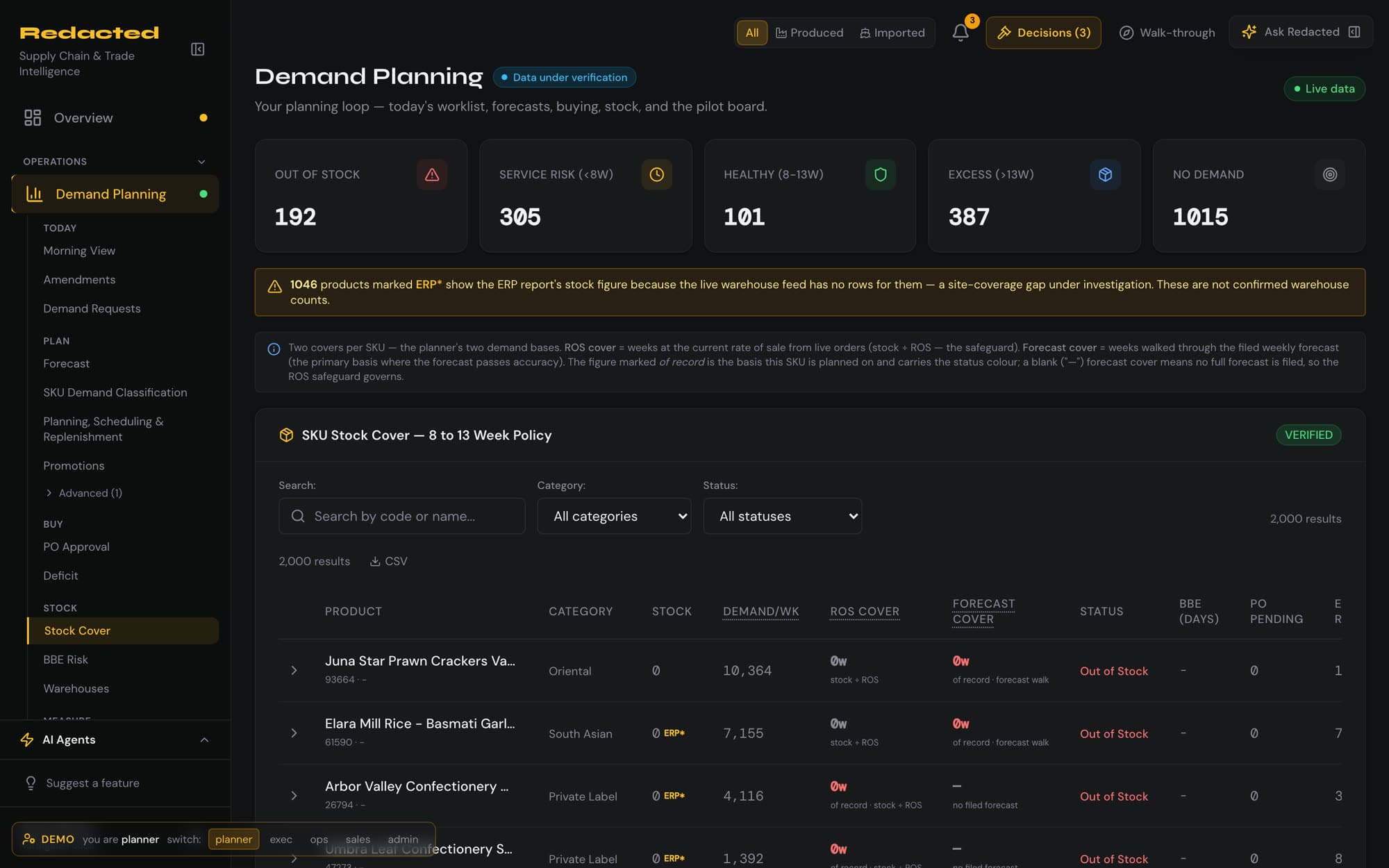Viewport: 1389px width, 868px height.
Task: Open the Decisions (3) button
Action: click(x=1043, y=33)
